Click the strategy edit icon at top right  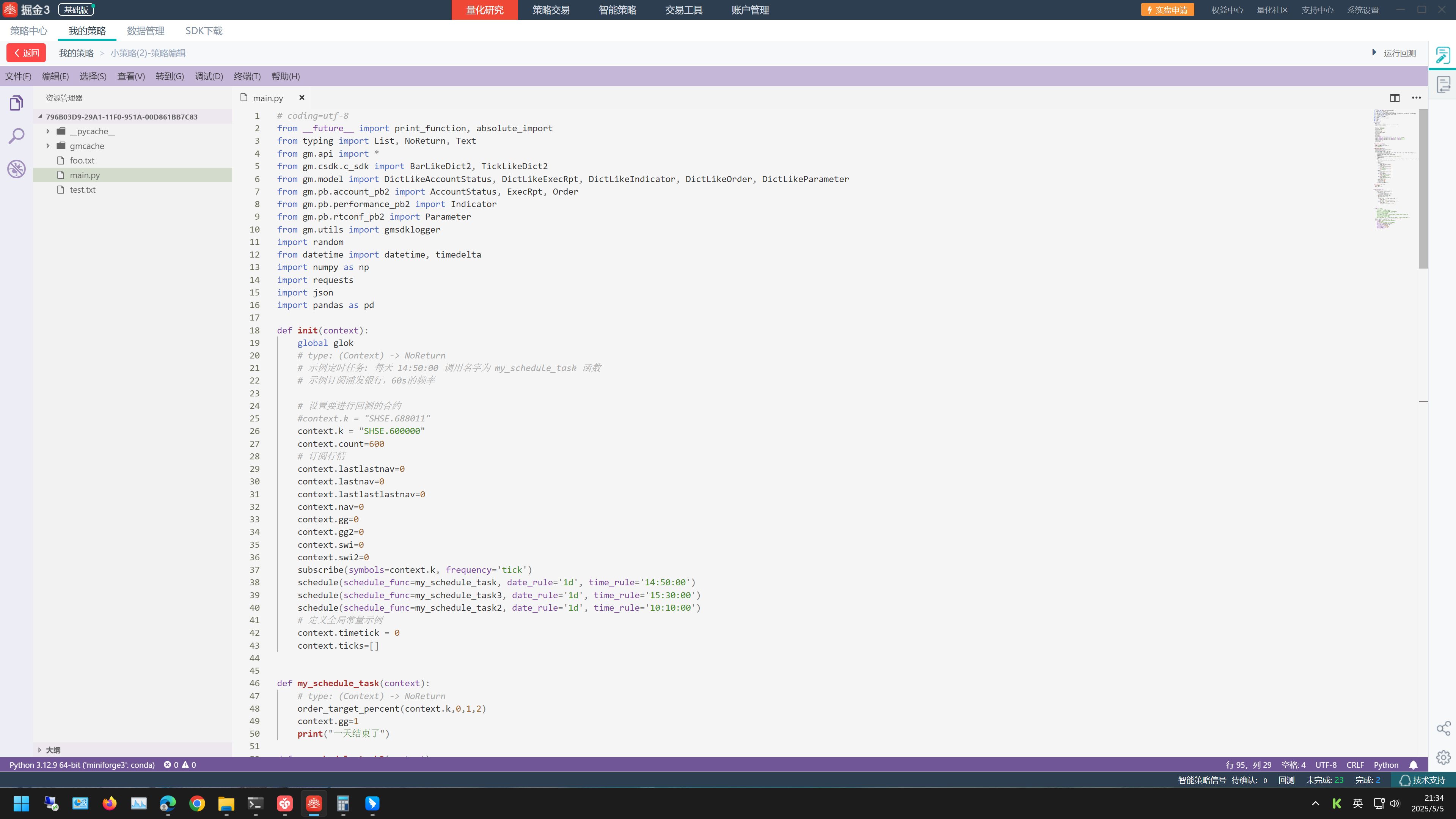(x=1442, y=55)
